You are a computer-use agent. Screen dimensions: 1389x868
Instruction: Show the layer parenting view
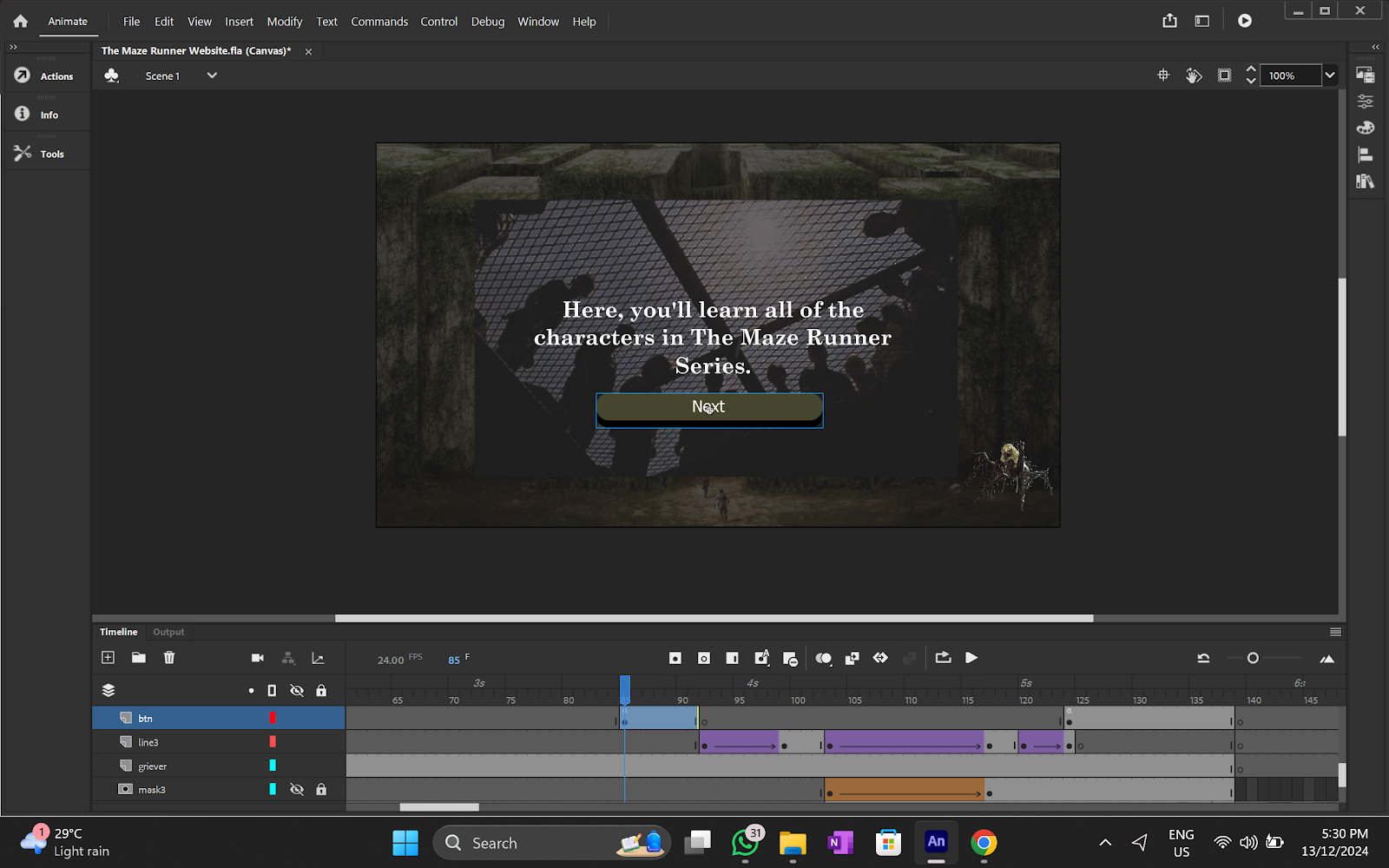[x=288, y=658]
